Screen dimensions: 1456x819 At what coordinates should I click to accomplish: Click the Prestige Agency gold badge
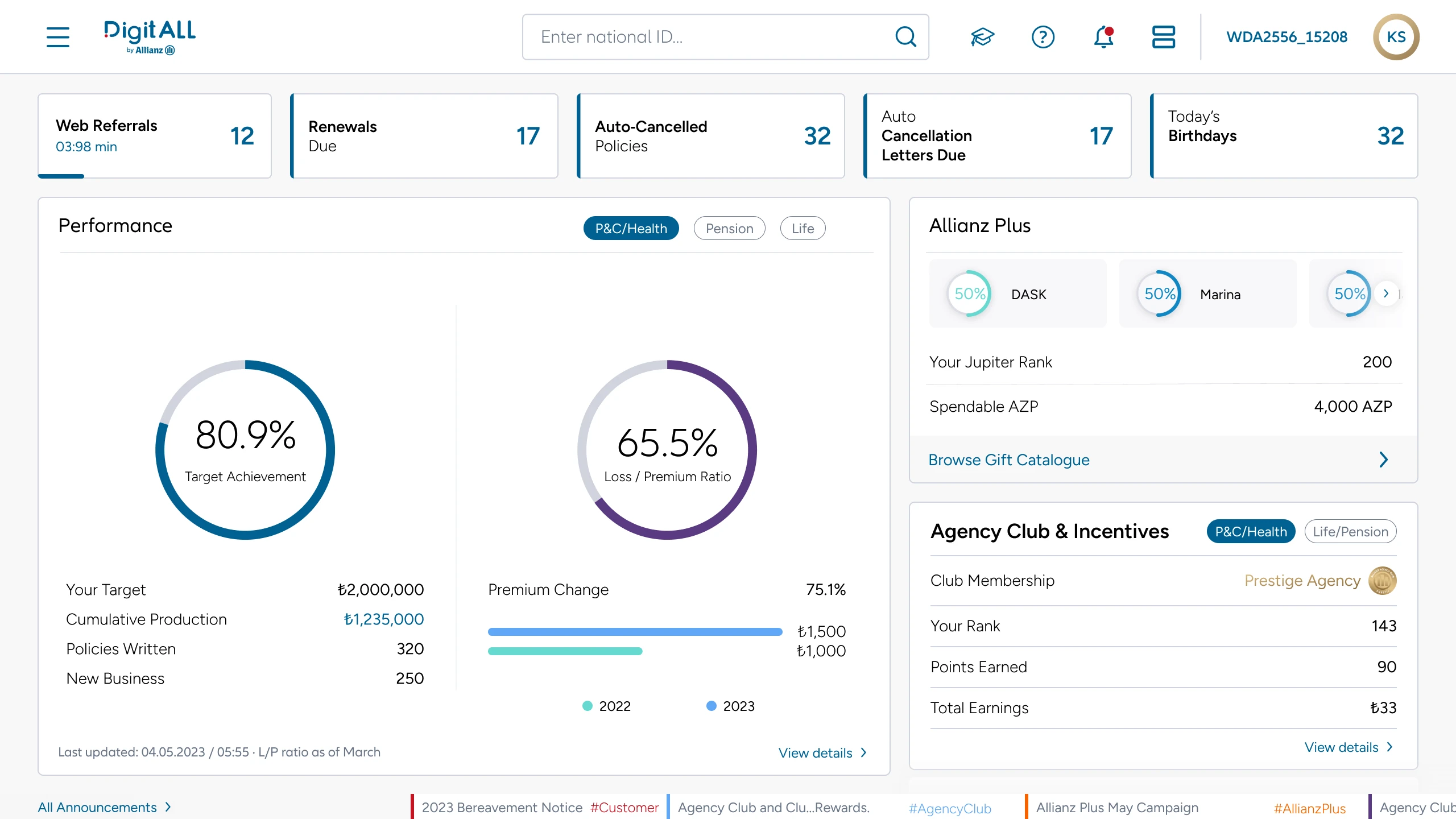point(1383,581)
